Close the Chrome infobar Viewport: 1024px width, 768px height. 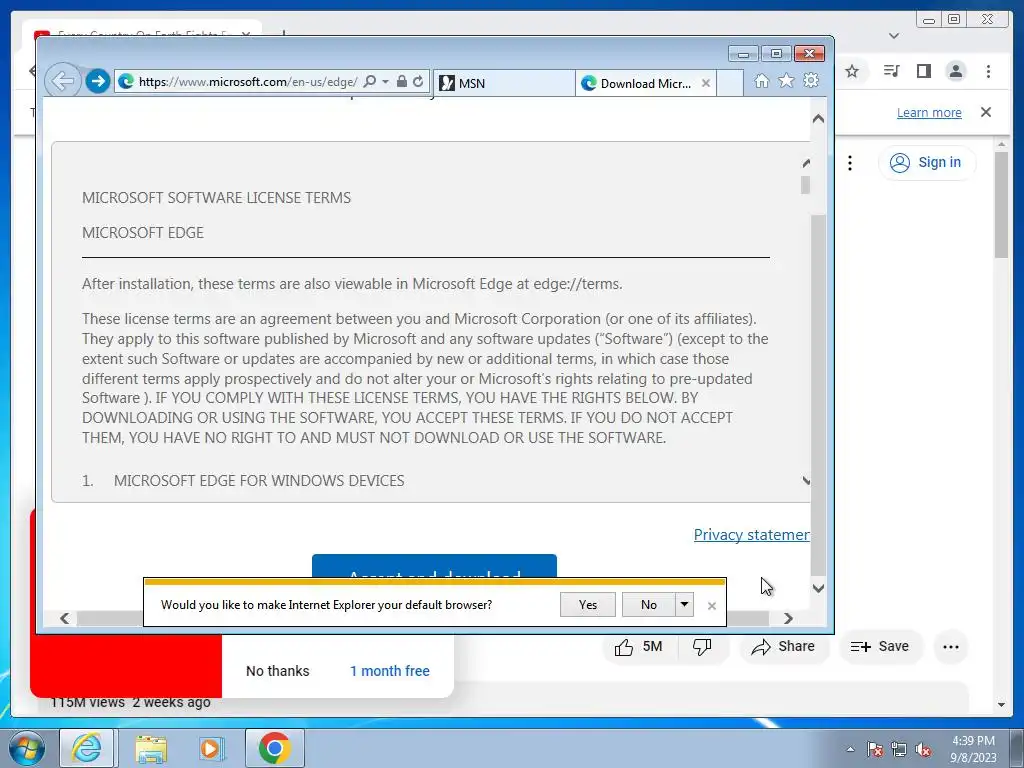coord(986,112)
